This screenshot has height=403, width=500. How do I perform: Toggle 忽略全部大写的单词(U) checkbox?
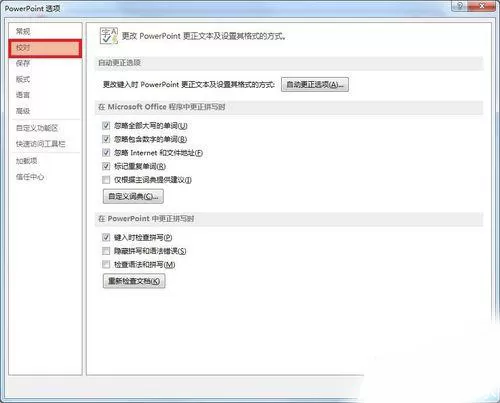click(106, 126)
